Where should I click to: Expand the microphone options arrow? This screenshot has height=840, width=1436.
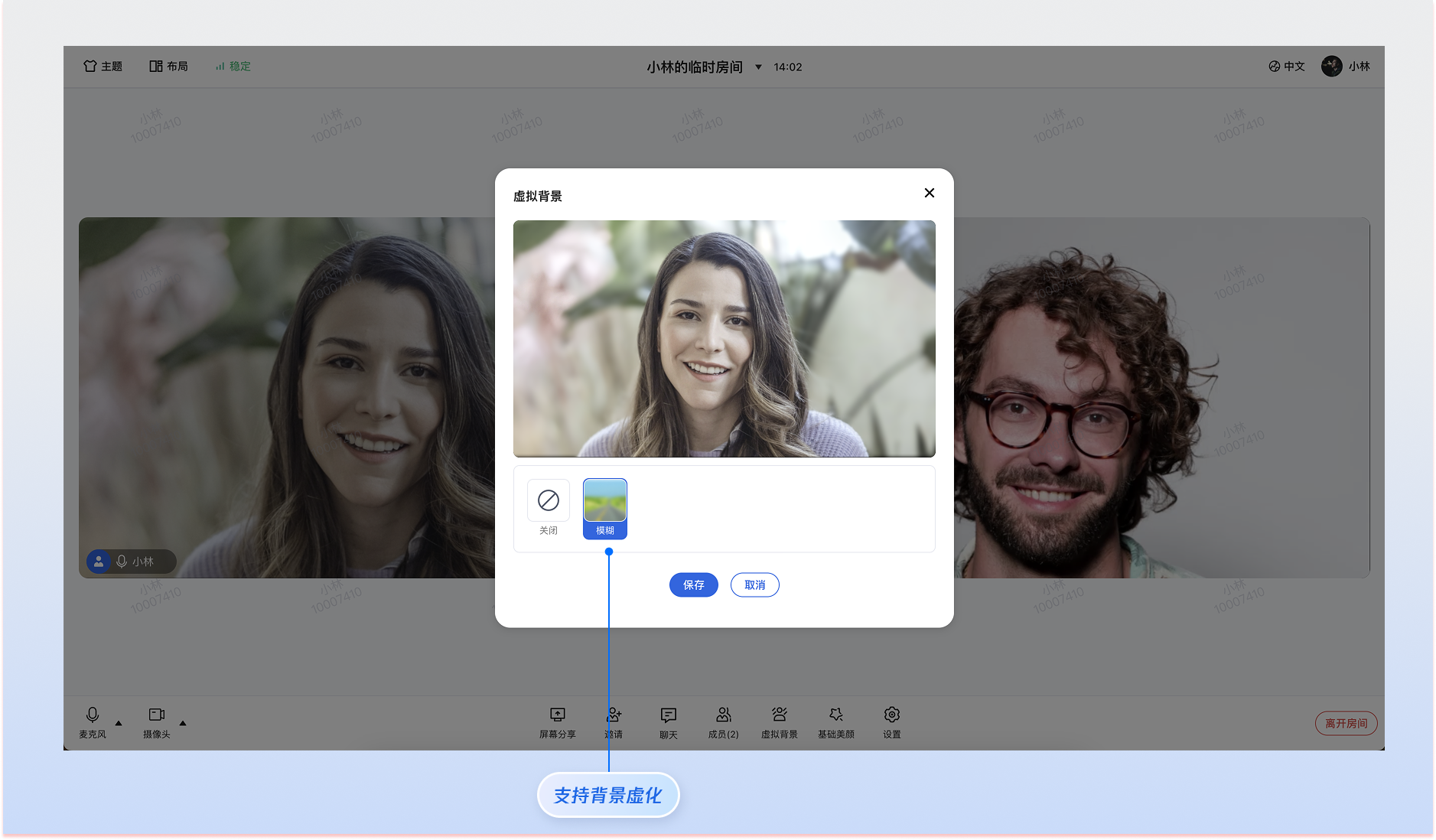point(119,723)
